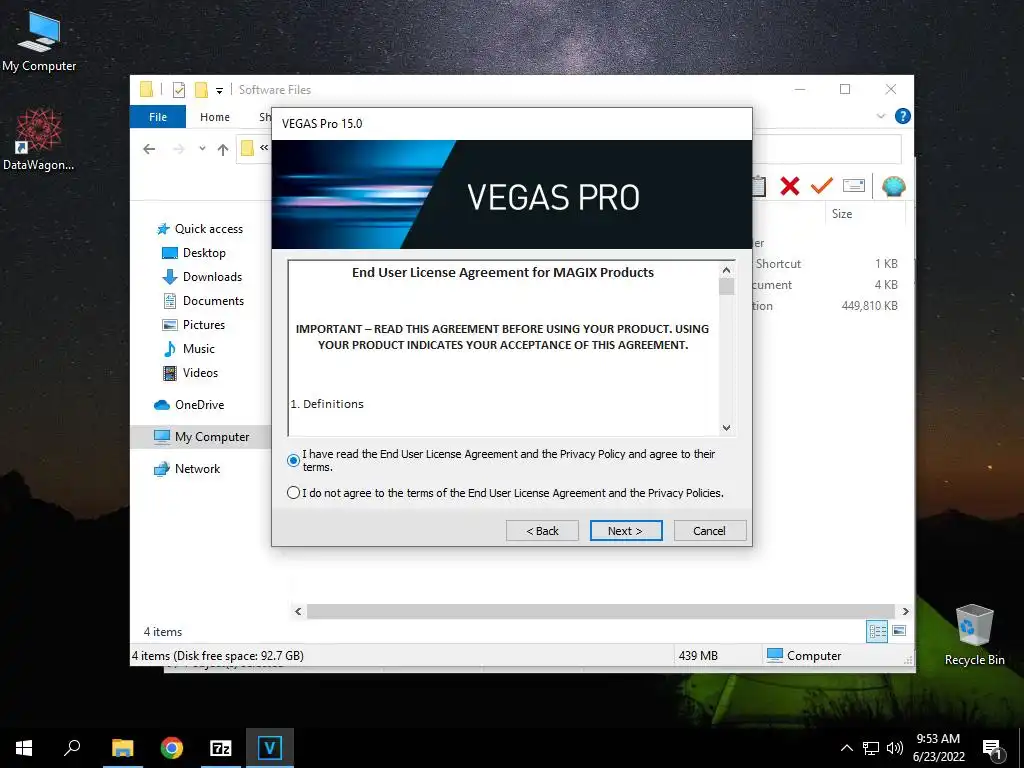Viewport: 1024px width, 768px height.
Task: Click license agreement scroll up arrow
Action: click(726, 270)
